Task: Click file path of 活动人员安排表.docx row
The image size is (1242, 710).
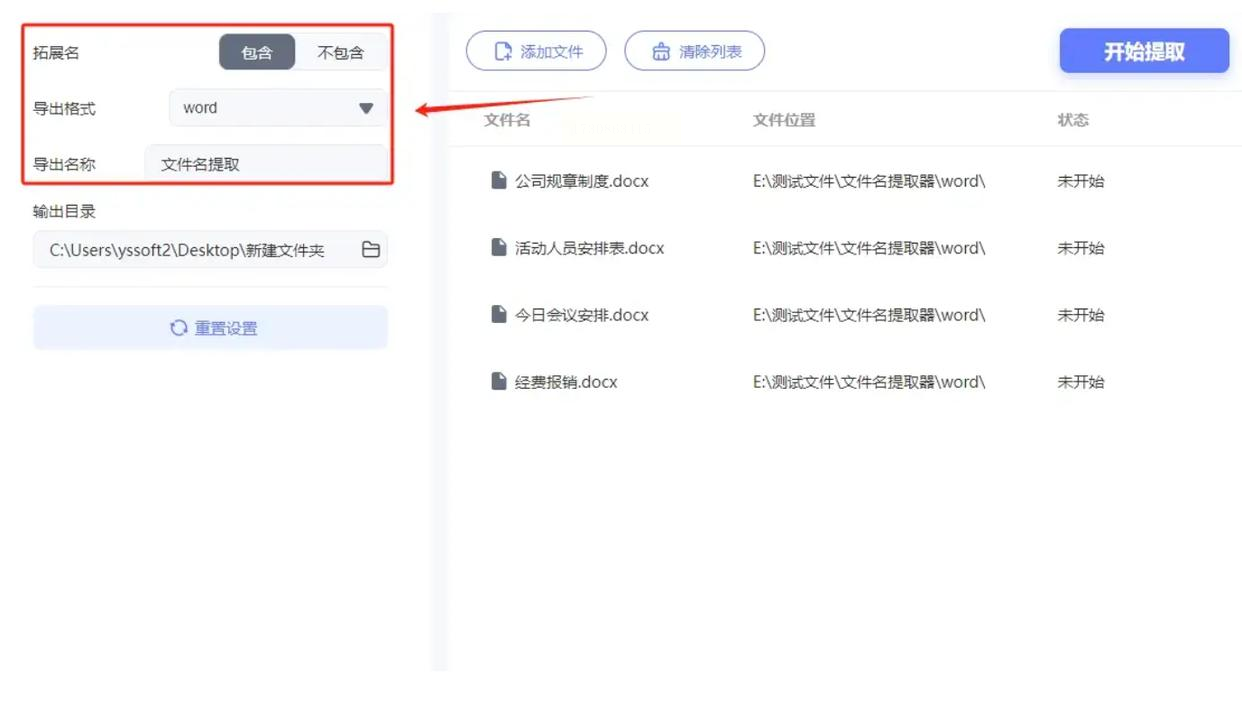Action: 869,248
